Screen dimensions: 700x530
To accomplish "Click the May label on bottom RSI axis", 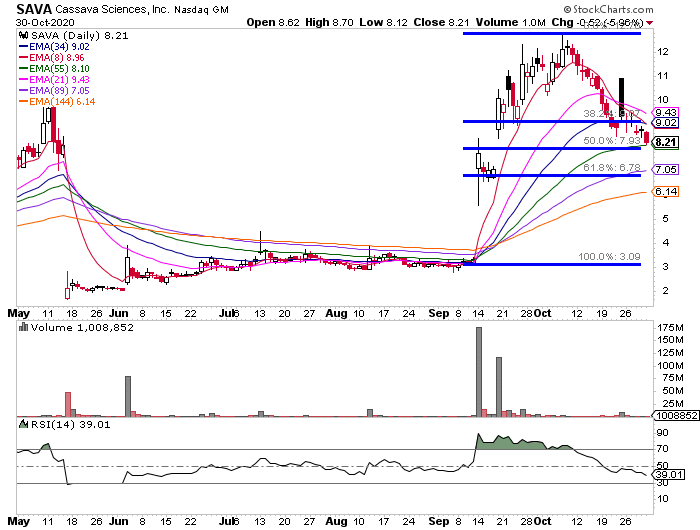I will coord(19,522).
